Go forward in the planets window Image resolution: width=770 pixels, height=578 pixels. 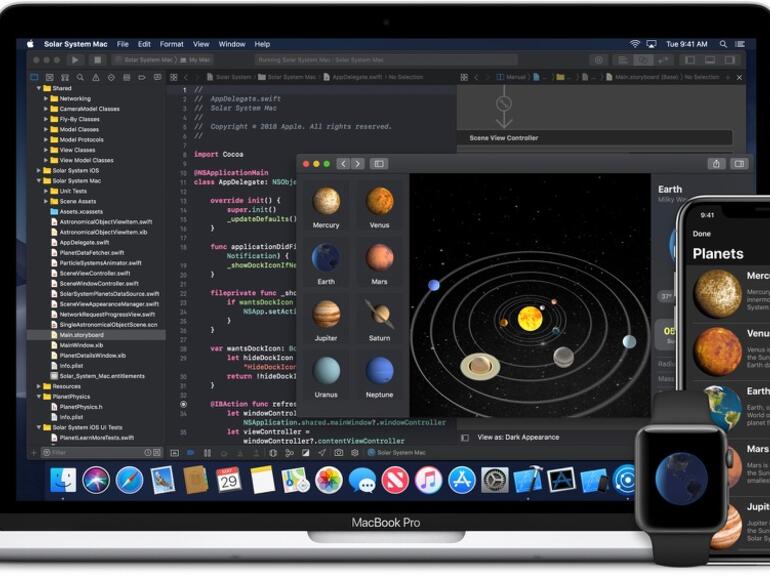[x=358, y=164]
